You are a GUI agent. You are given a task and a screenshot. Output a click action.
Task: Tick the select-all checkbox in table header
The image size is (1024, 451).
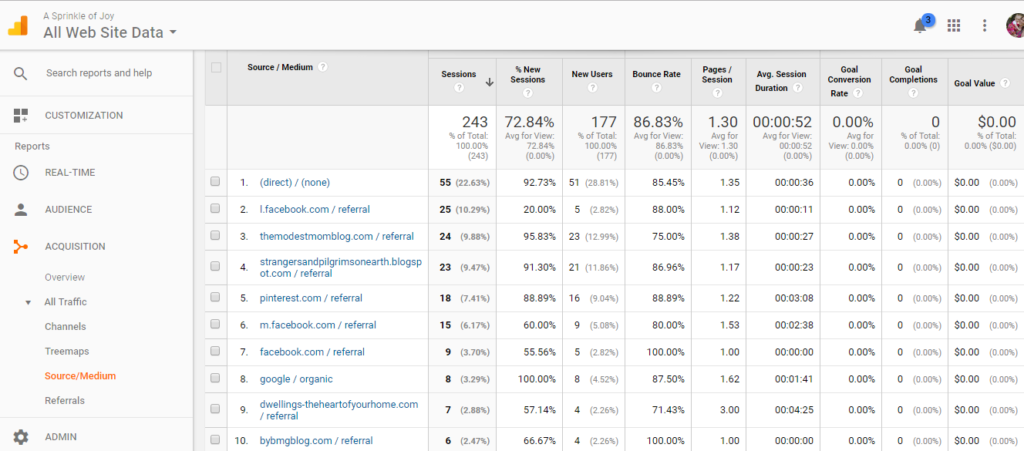216,68
